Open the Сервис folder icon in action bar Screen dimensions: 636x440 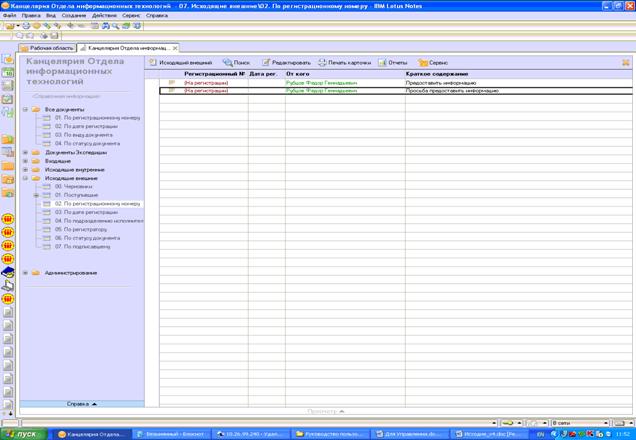coord(423,62)
